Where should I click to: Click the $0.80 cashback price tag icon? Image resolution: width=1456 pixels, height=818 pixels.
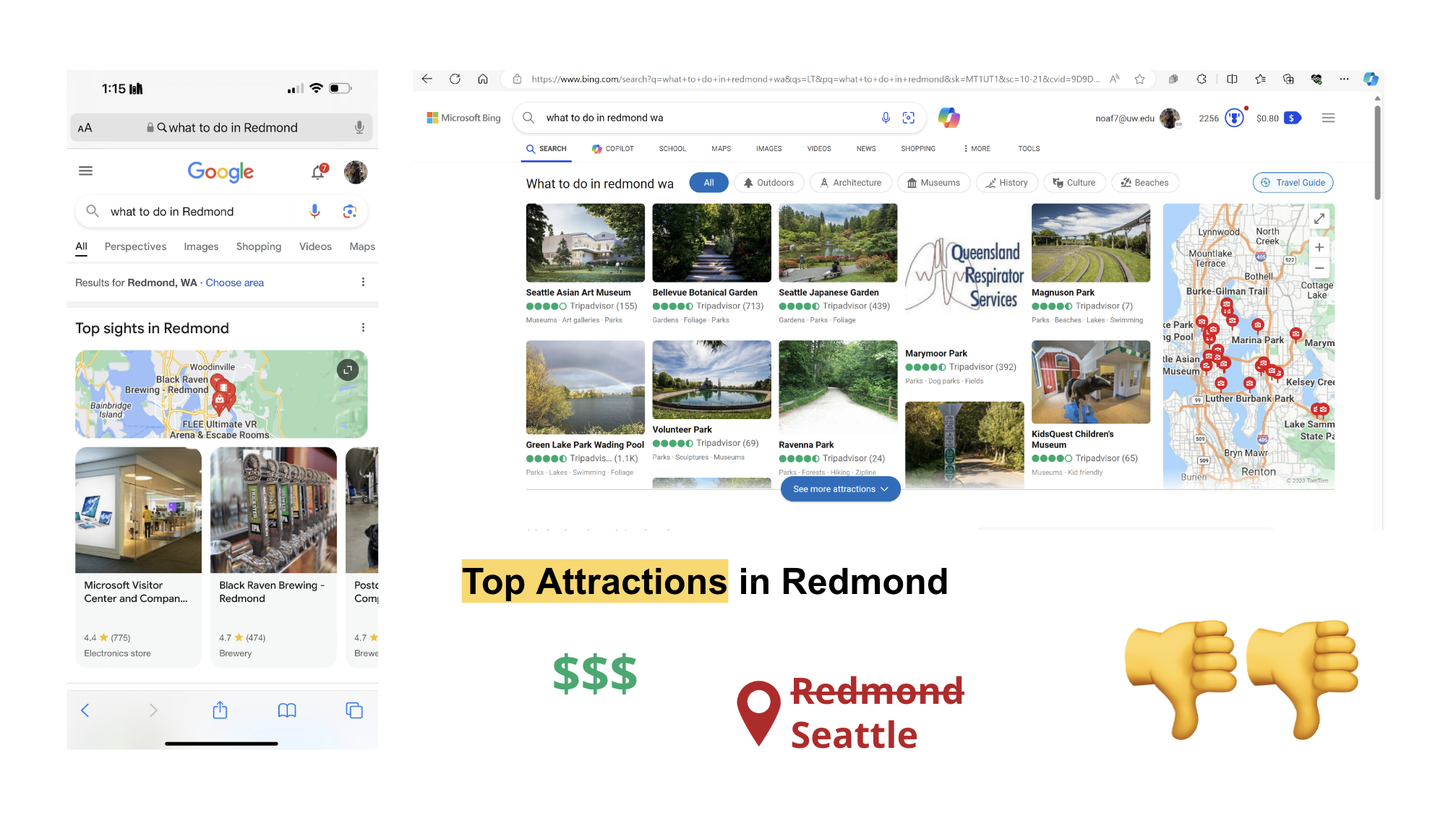pos(1293,118)
